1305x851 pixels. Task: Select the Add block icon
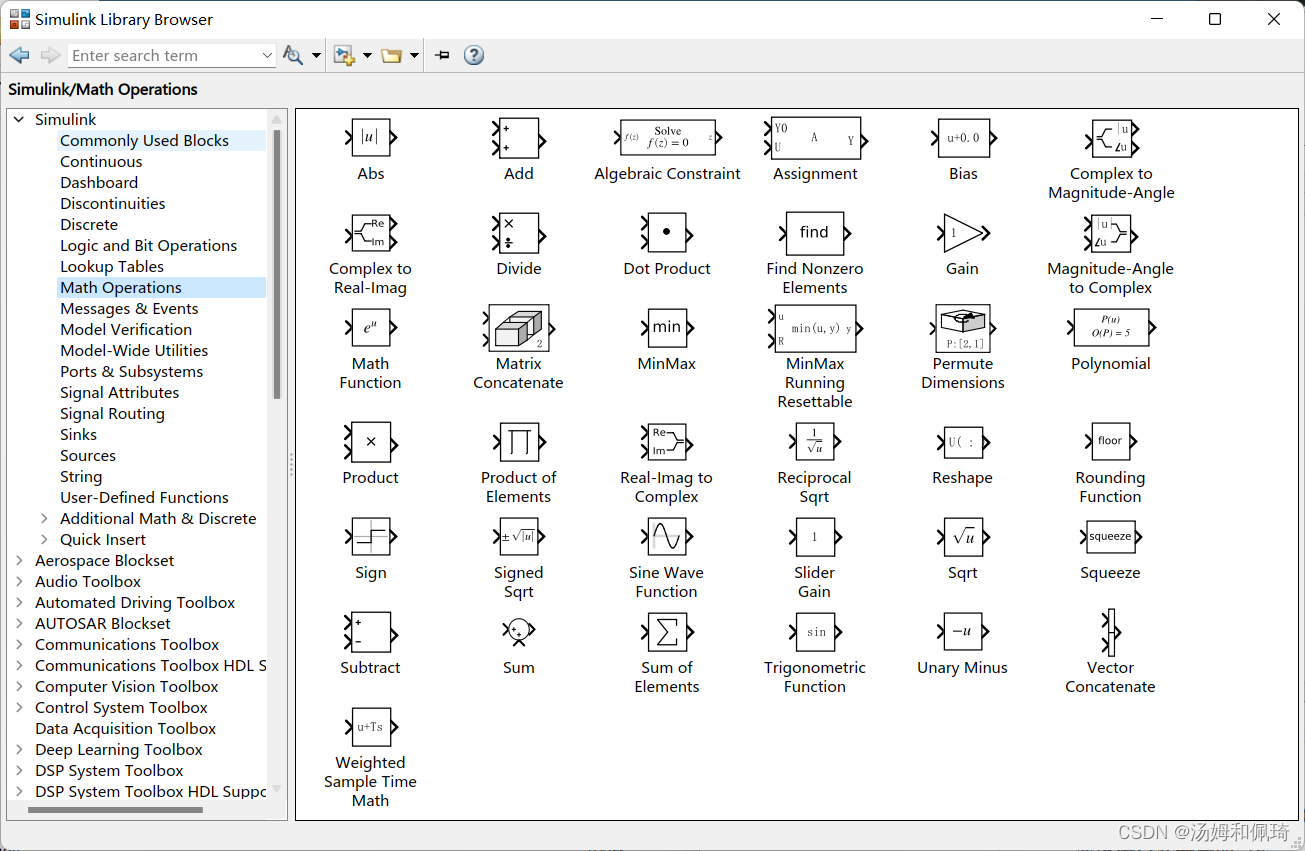coord(518,138)
